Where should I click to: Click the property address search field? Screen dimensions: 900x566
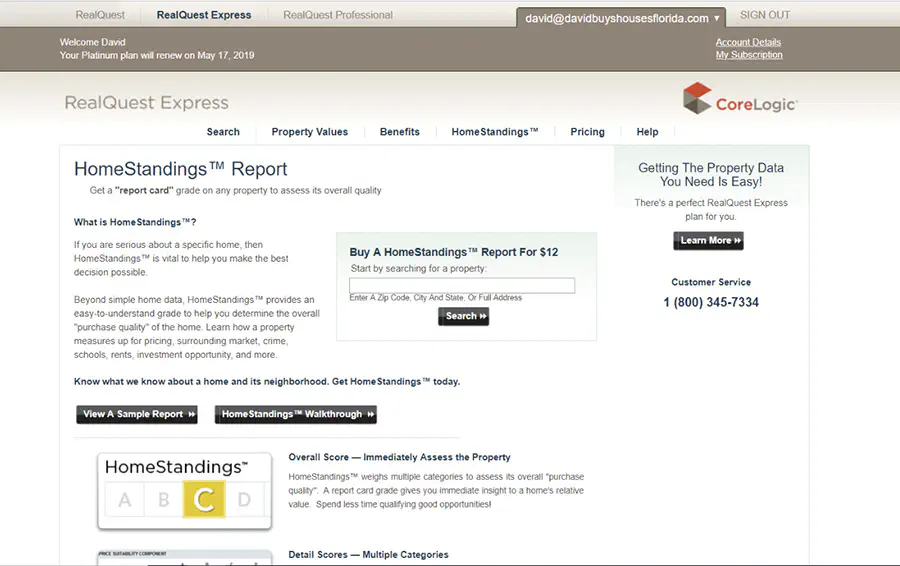tap(462, 286)
